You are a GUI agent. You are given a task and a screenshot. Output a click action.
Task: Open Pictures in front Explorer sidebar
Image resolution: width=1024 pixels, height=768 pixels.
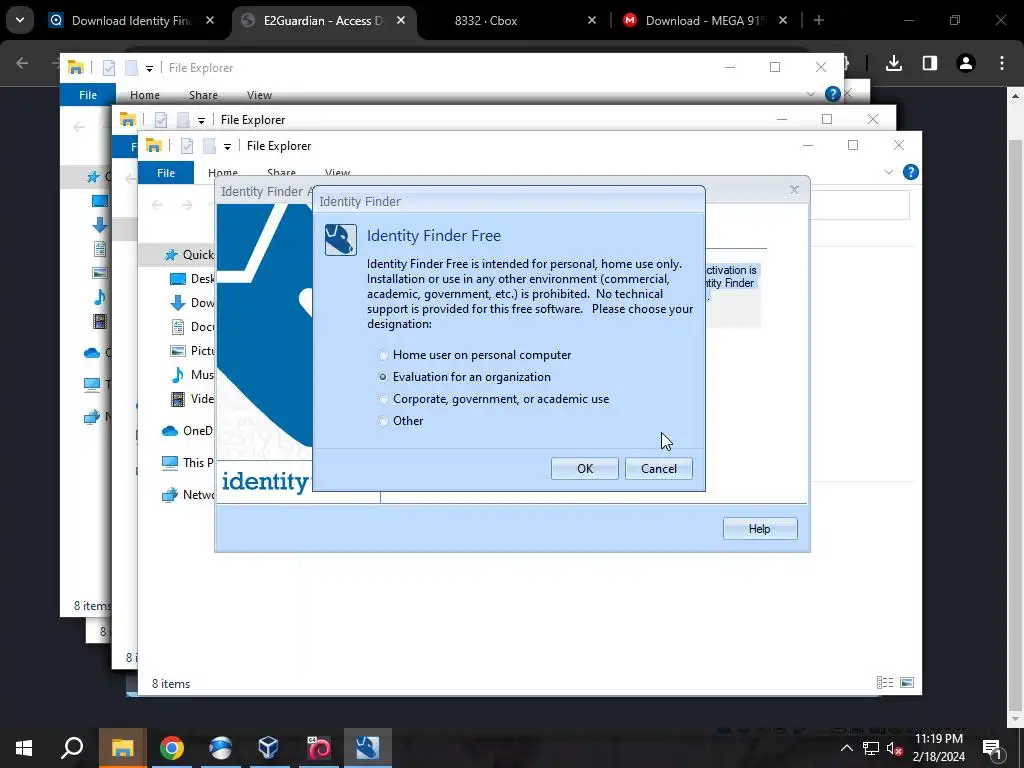click(192, 351)
